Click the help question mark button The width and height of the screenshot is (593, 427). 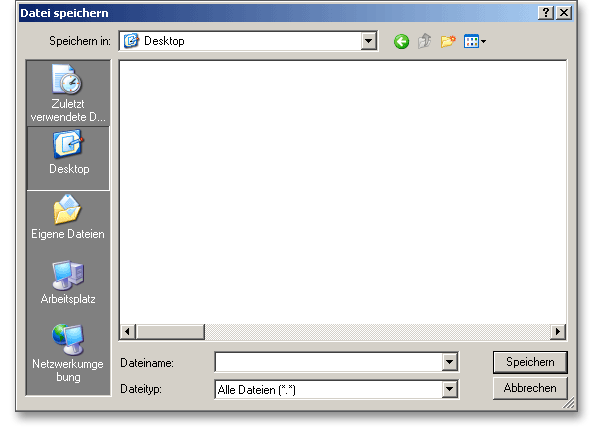[x=546, y=13]
